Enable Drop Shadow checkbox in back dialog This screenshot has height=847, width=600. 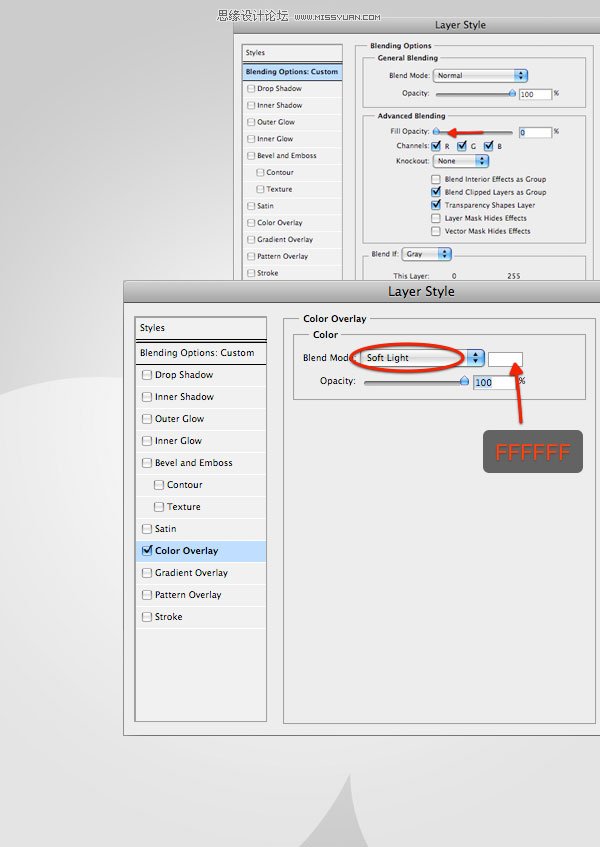tap(251, 89)
